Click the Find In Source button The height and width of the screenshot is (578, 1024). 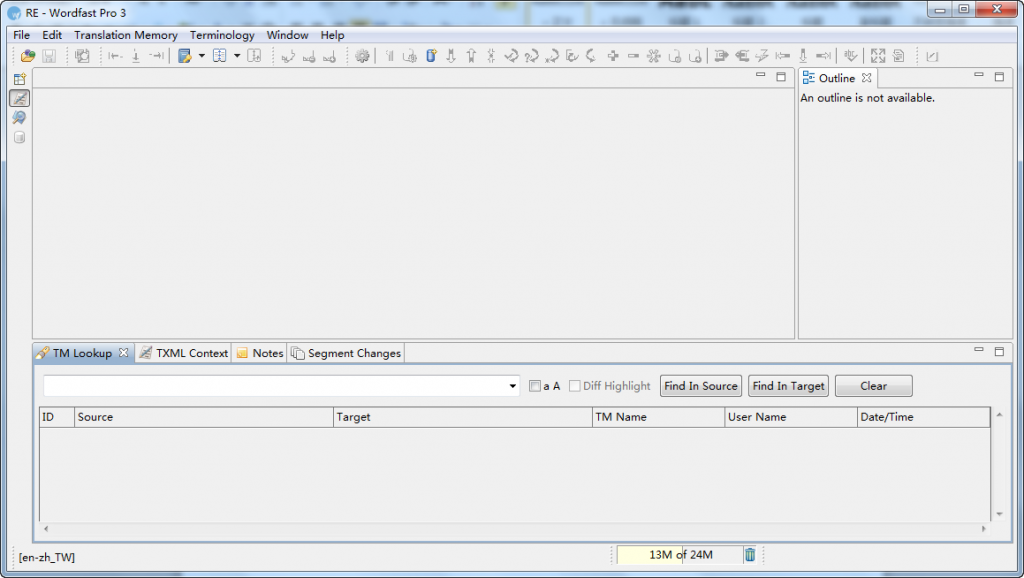tap(700, 386)
